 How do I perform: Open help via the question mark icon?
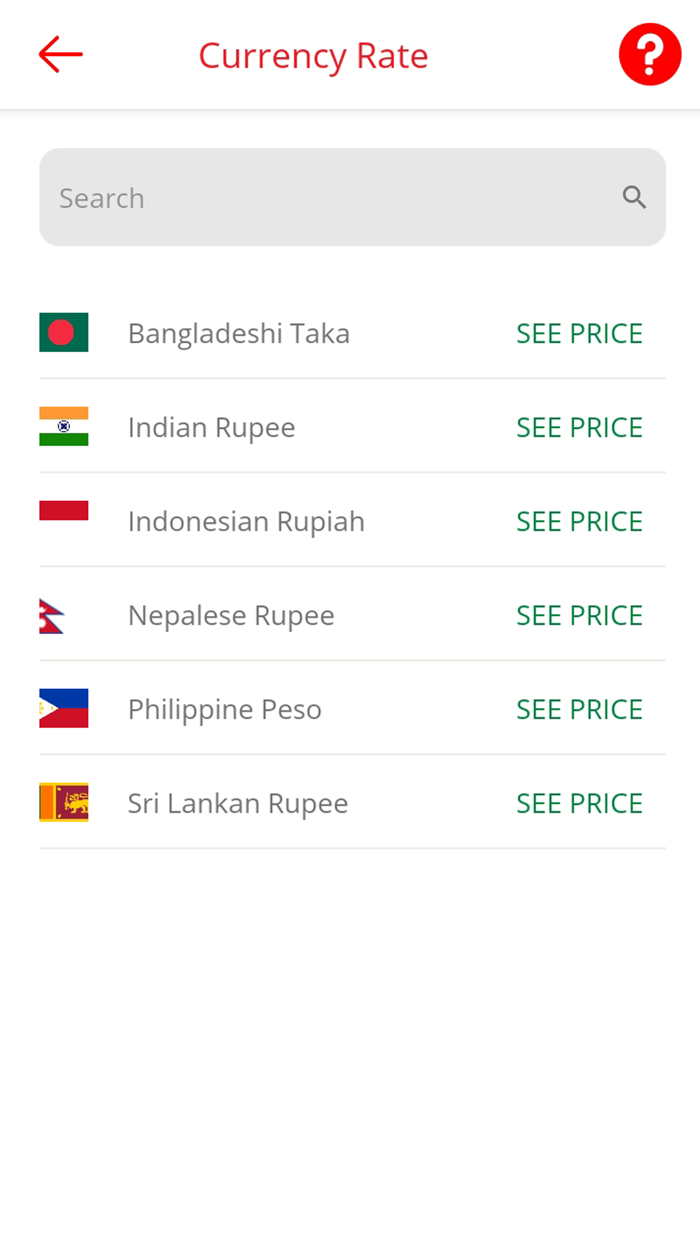pyautogui.click(x=649, y=54)
